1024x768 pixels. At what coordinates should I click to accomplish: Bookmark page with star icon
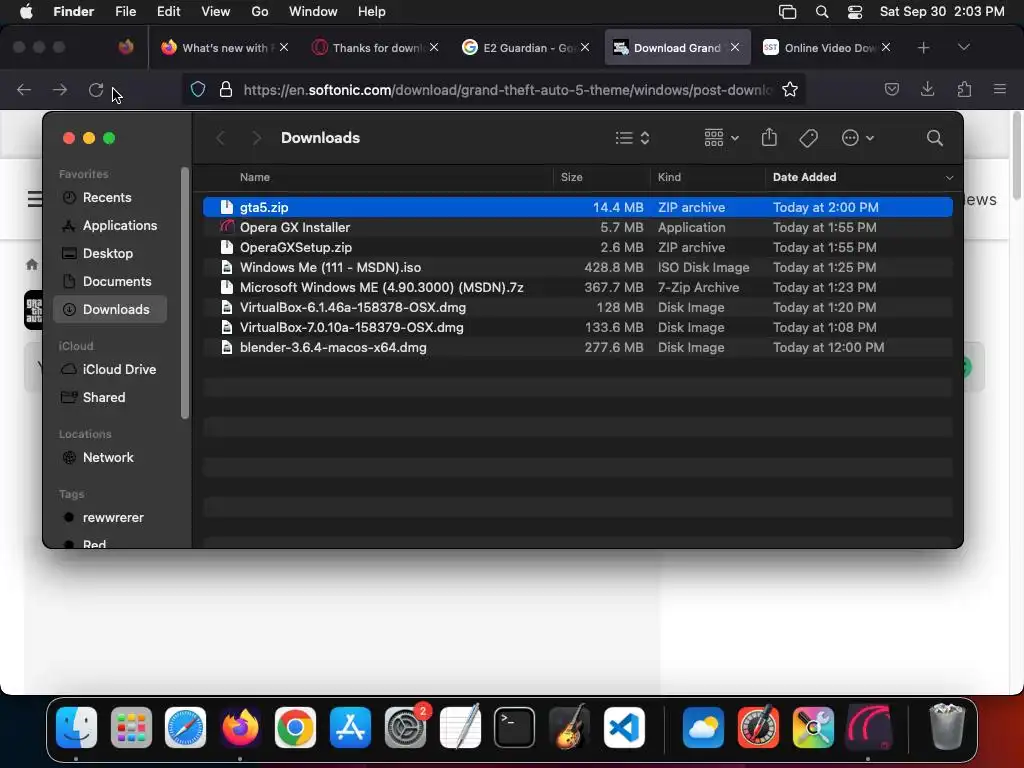point(790,89)
